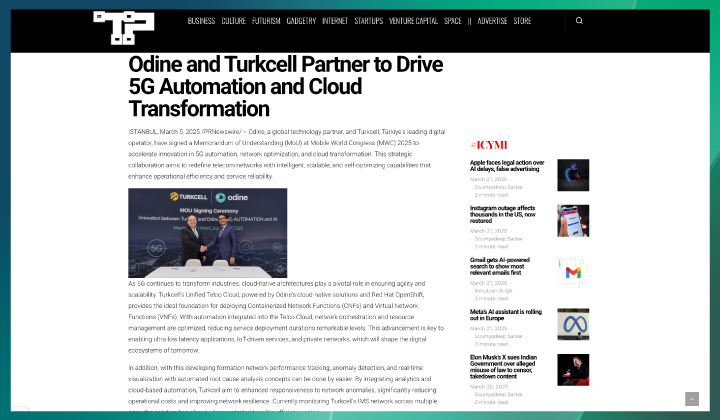This screenshot has width=720, height=420.
Task: Click the scroll-to-top arrow button
Action: (x=691, y=399)
